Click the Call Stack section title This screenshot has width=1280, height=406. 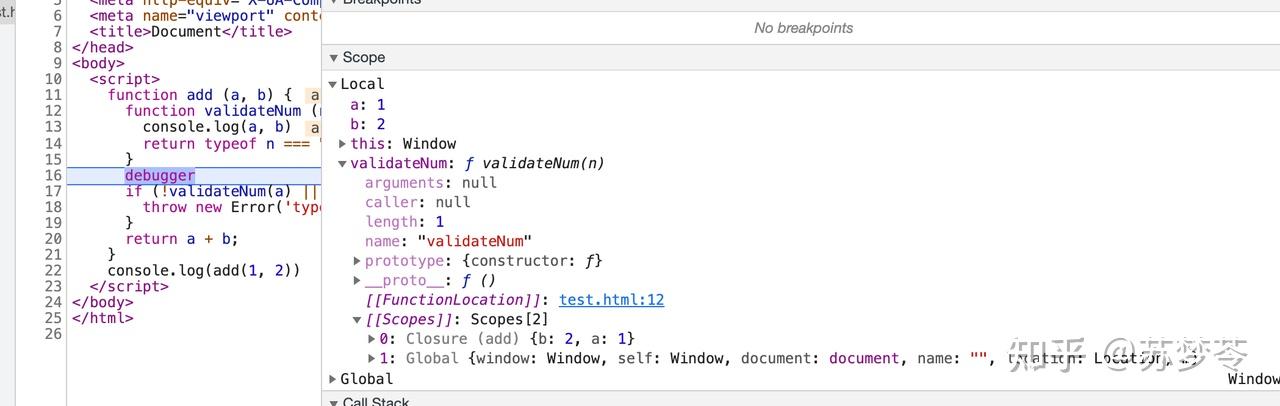[x=376, y=401]
